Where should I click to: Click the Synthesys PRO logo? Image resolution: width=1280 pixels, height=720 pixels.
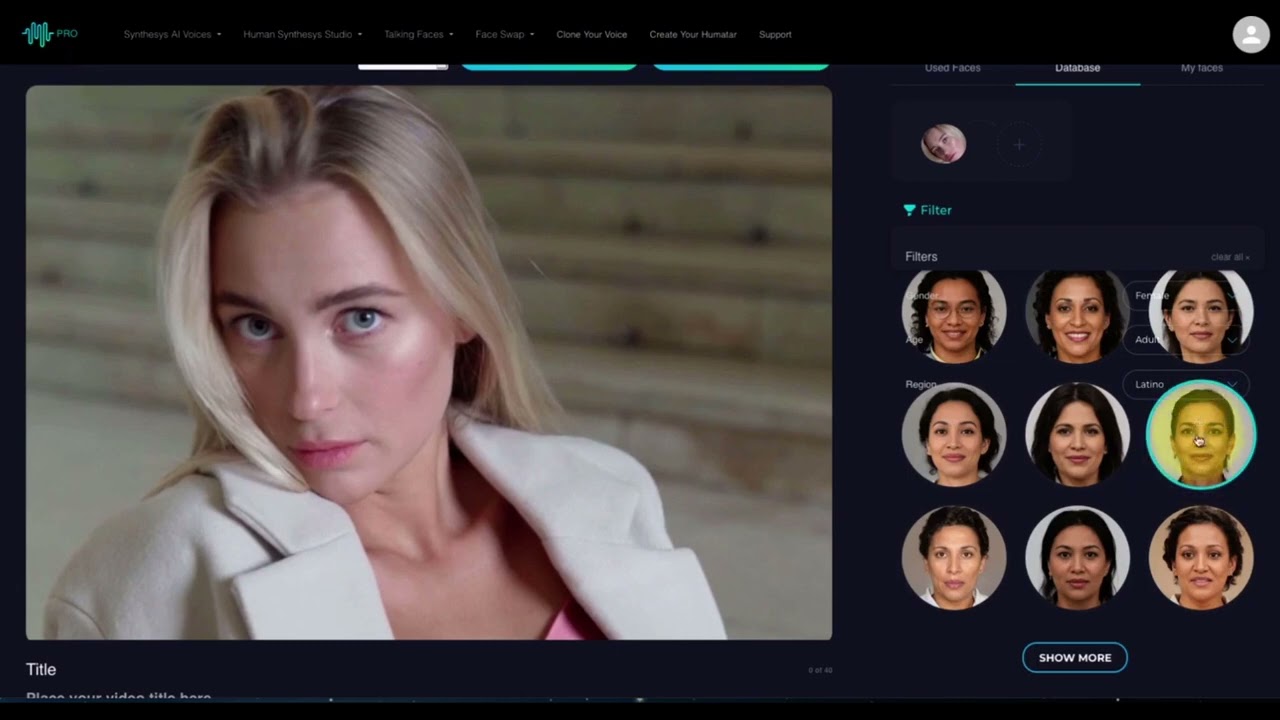(50, 34)
